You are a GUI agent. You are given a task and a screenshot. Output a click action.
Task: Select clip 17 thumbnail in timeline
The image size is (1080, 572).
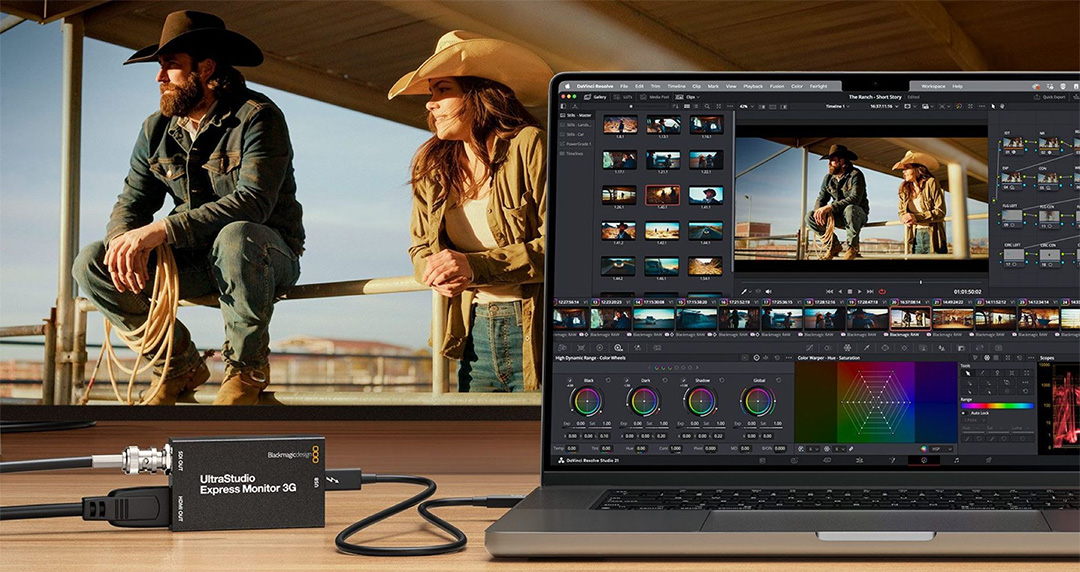click(782, 318)
